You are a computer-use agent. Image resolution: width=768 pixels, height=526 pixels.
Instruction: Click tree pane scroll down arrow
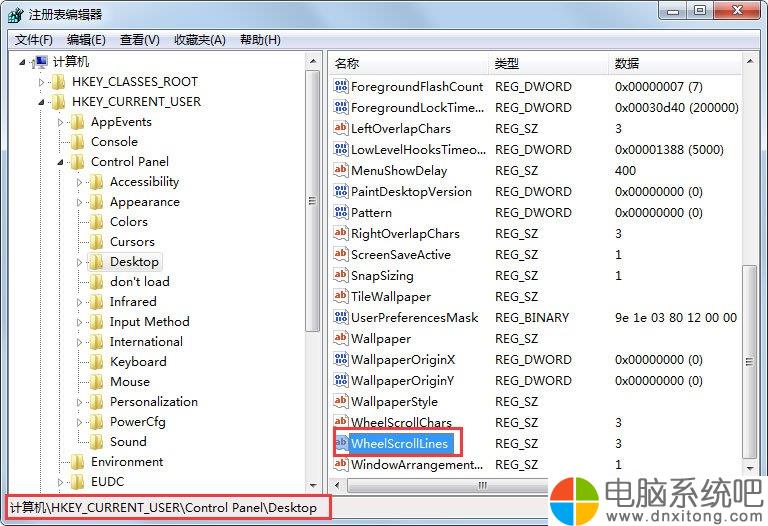313,485
